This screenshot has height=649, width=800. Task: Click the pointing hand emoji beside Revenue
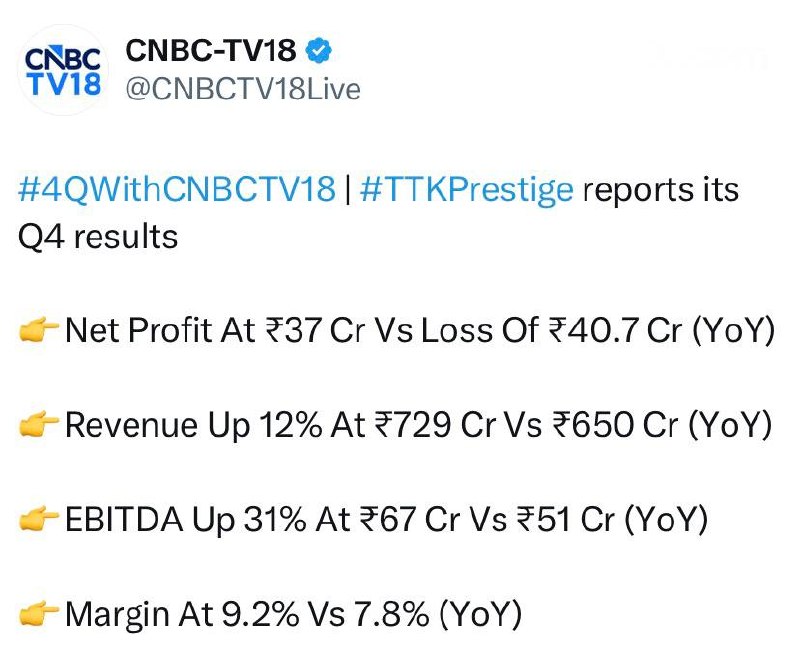pos(39,424)
